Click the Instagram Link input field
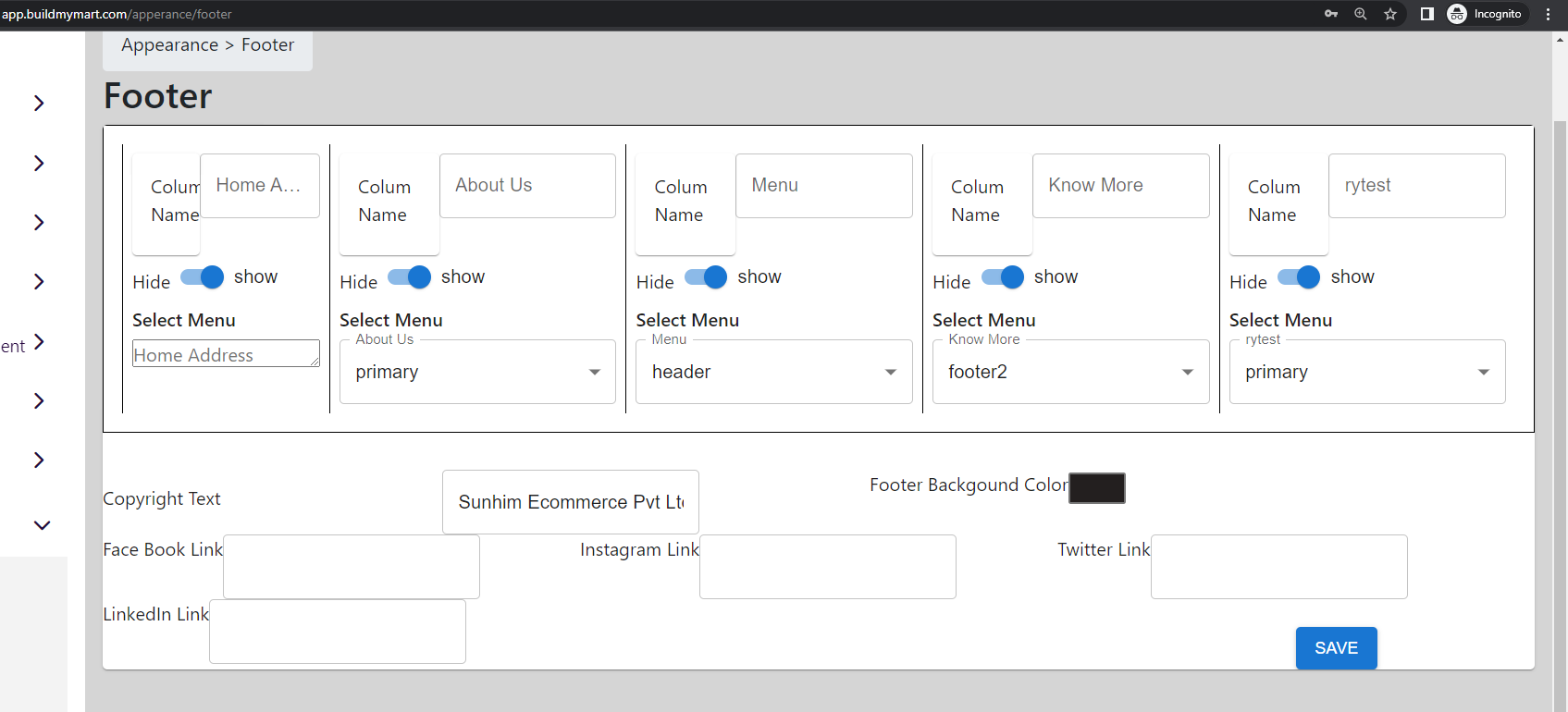 pos(828,567)
